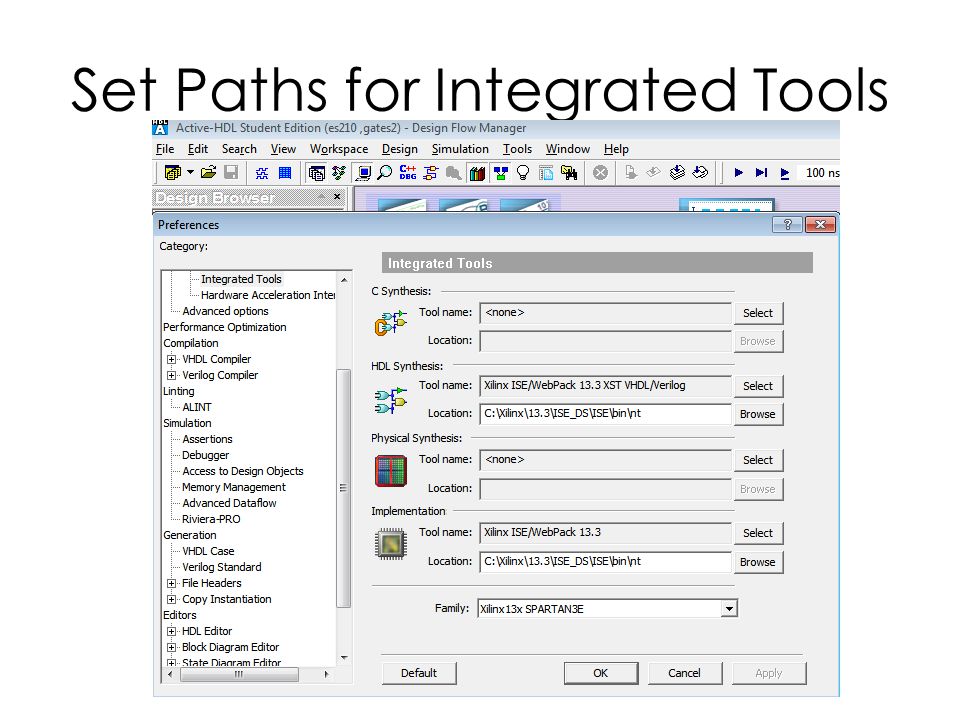Expand the Verilog Compiler tree node
The width and height of the screenshot is (960, 720).
[171, 375]
